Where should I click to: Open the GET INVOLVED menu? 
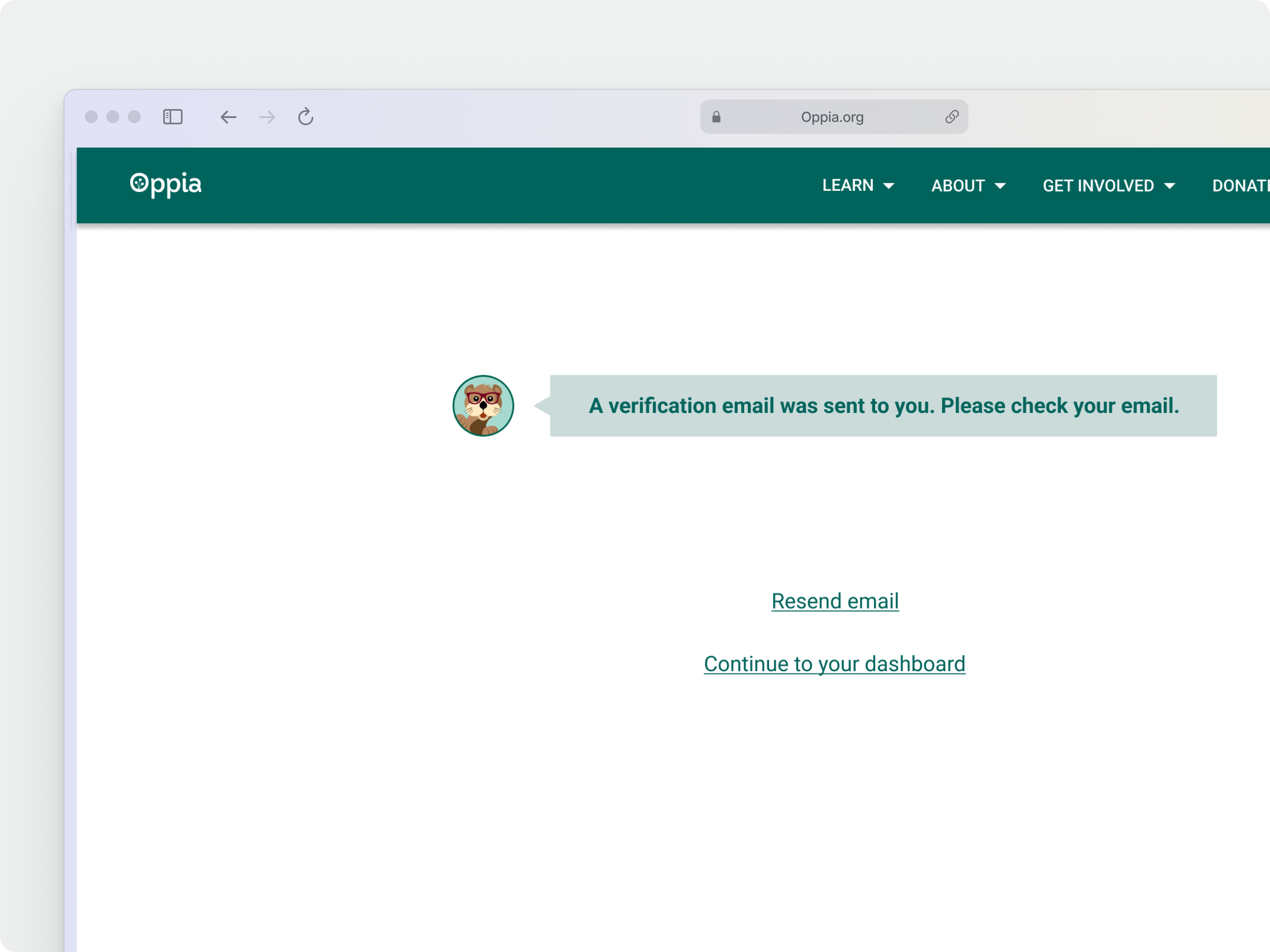coord(1098,186)
